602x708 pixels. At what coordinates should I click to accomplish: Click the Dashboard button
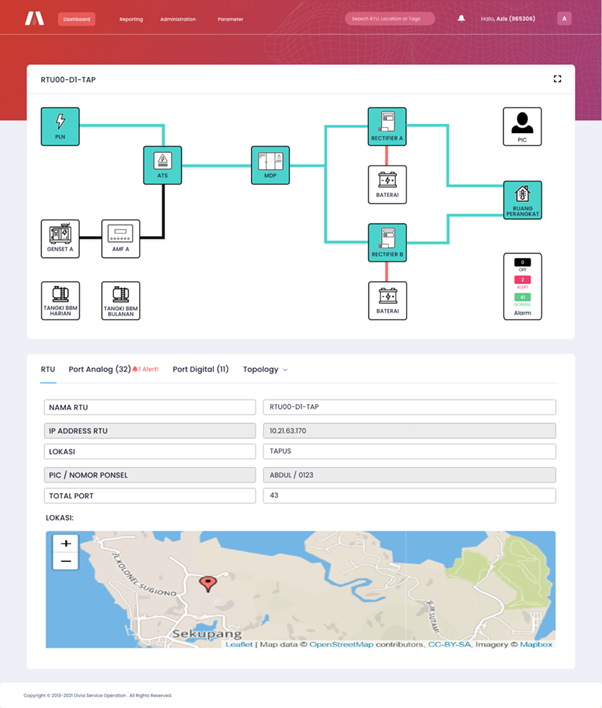click(76, 19)
